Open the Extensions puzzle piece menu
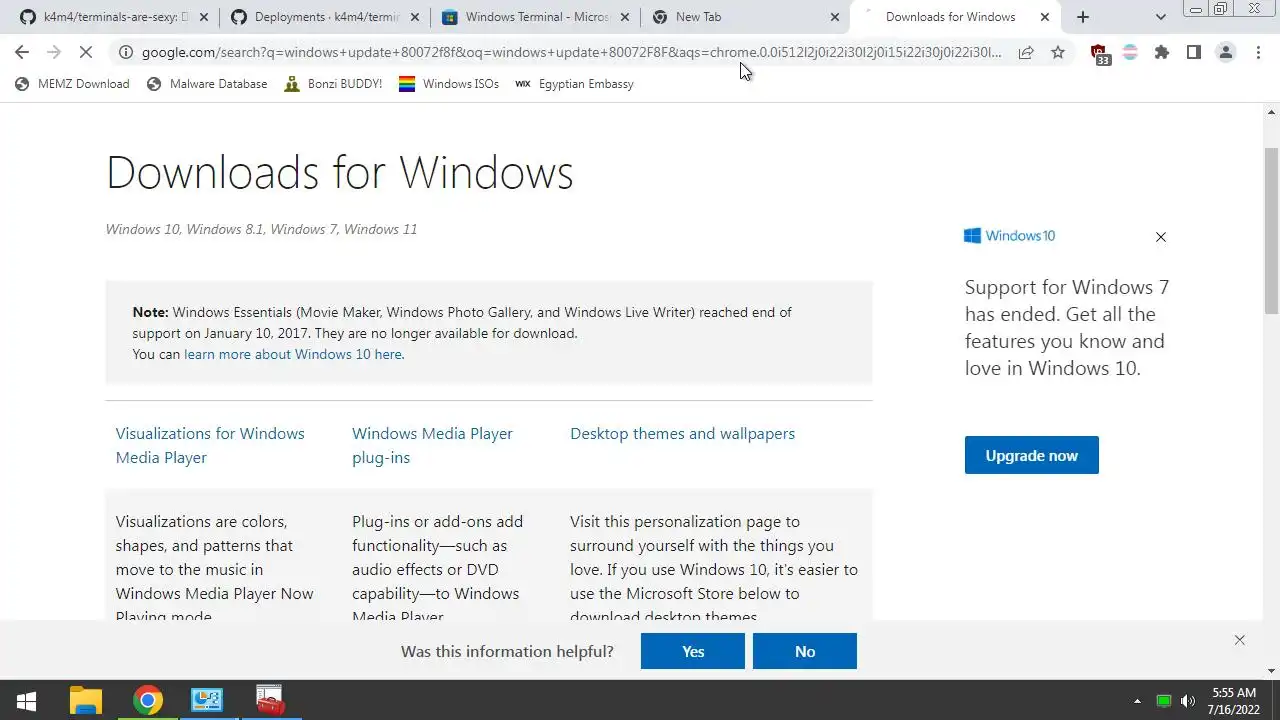Image resolution: width=1280 pixels, height=720 pixels. pos(1162,52)
